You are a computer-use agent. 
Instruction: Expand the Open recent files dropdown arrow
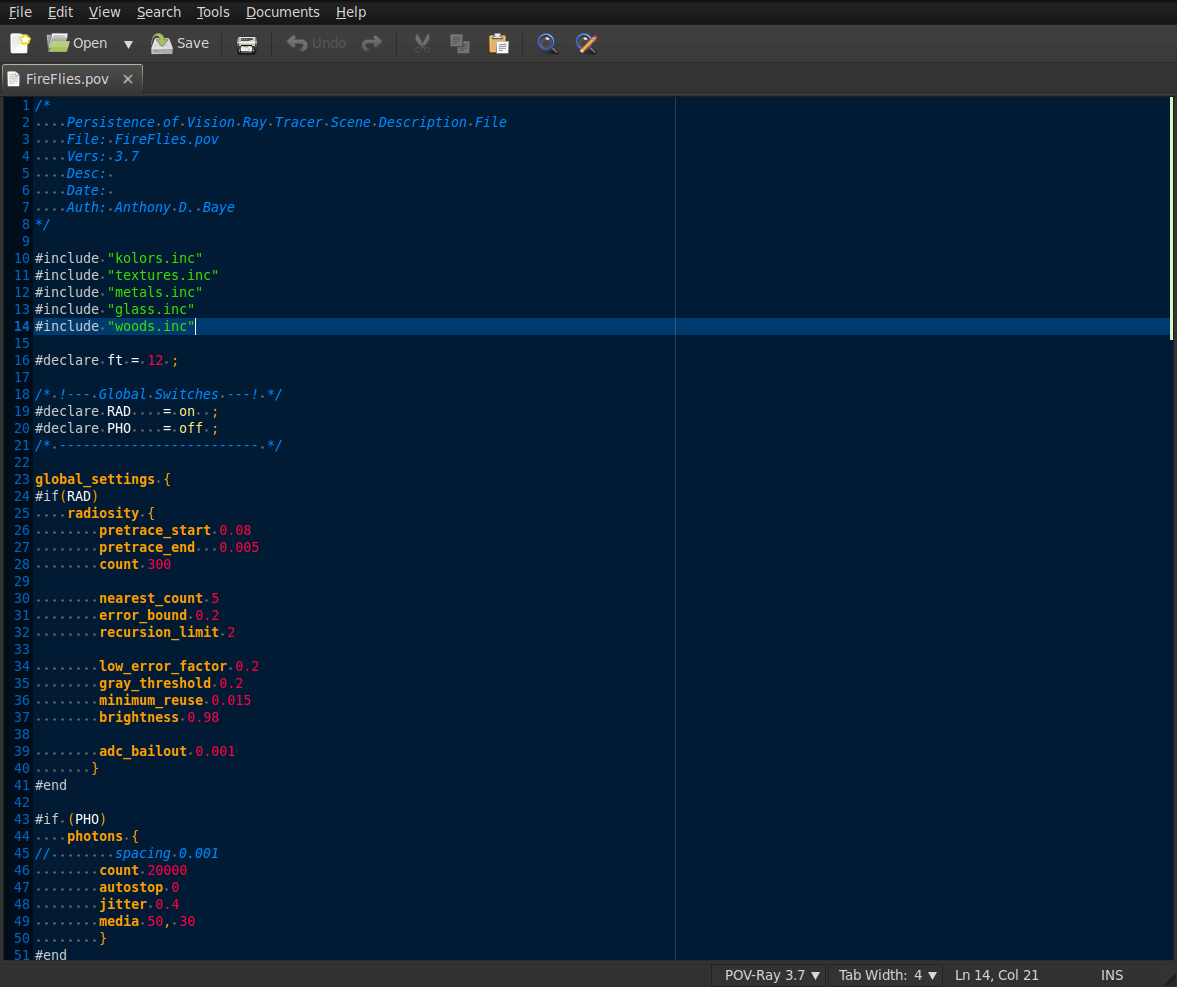pos(128,44)
